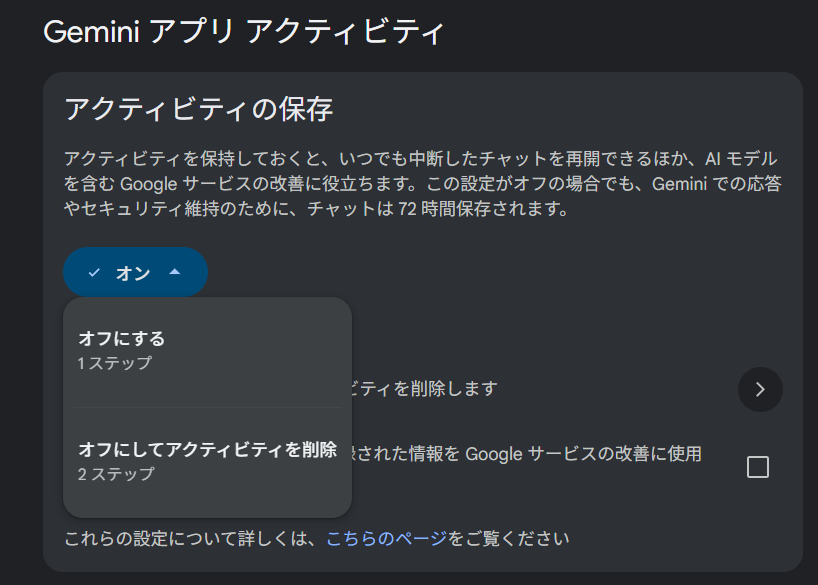Click the divider line between the two menu options
Screen dimensions: 818x585
pyautogui.click(x=207, y=407)
